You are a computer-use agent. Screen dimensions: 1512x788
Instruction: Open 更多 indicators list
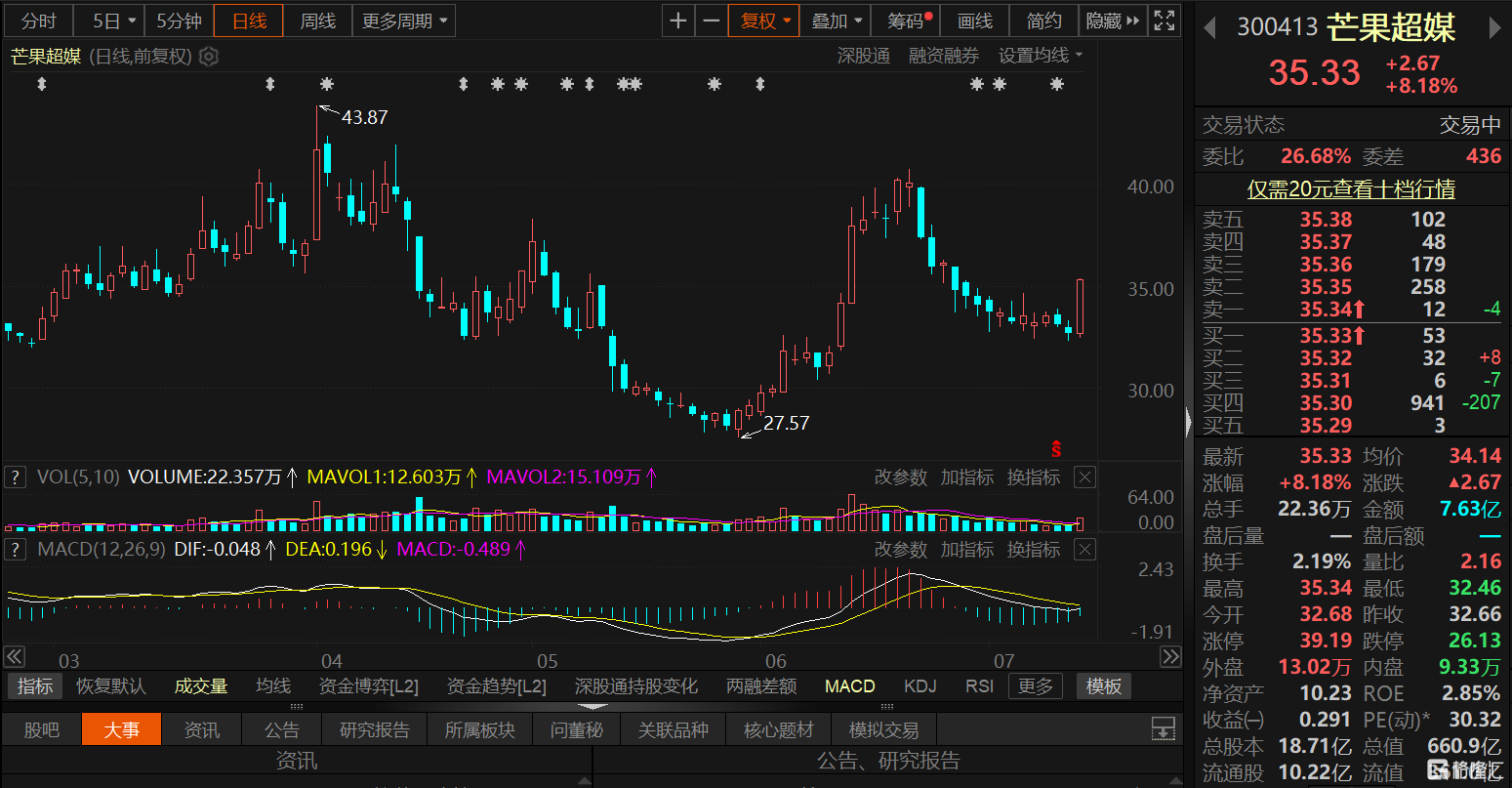point(1036,686)
